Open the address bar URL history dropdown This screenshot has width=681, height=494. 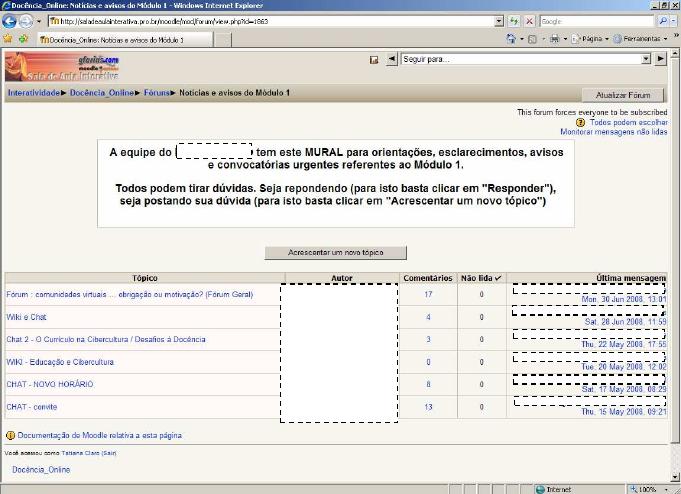(x=499, y=21)
